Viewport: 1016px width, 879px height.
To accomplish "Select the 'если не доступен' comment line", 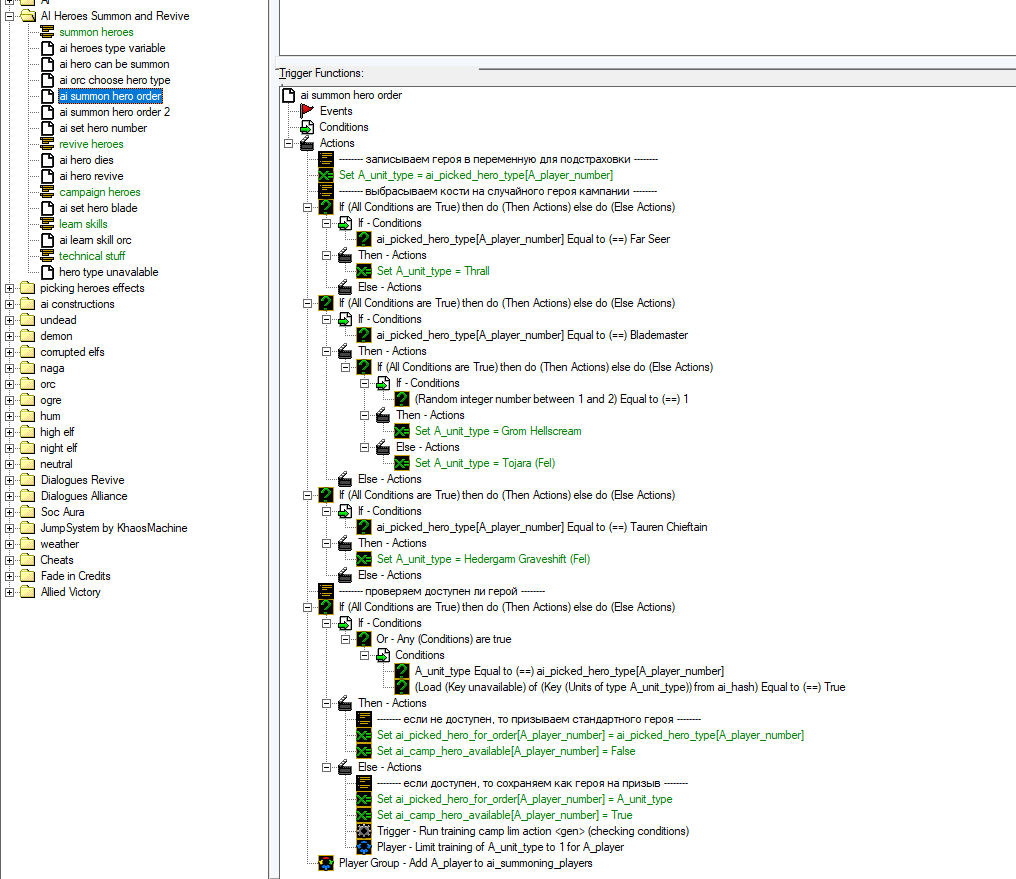I will pos(538,719).
